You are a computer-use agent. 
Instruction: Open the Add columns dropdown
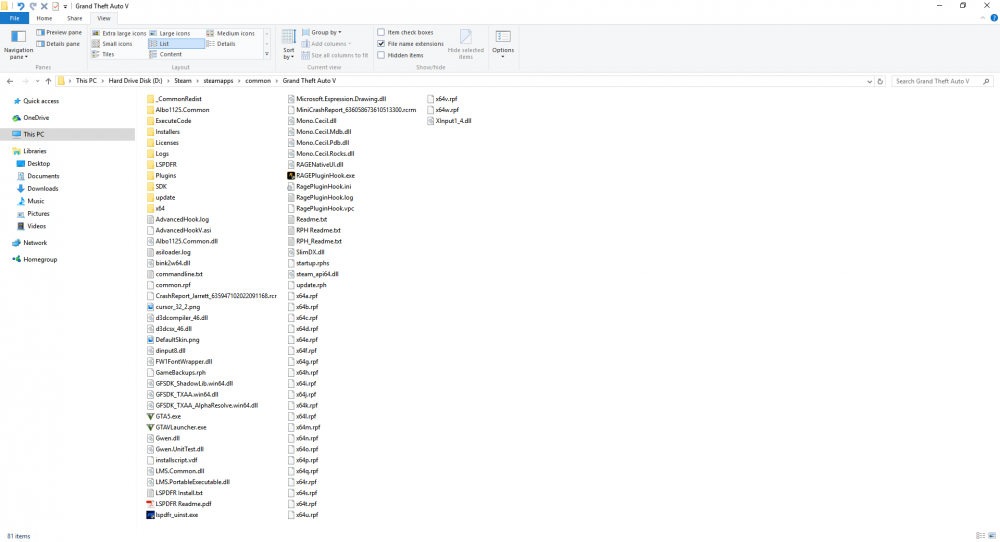tap(327, 44)
